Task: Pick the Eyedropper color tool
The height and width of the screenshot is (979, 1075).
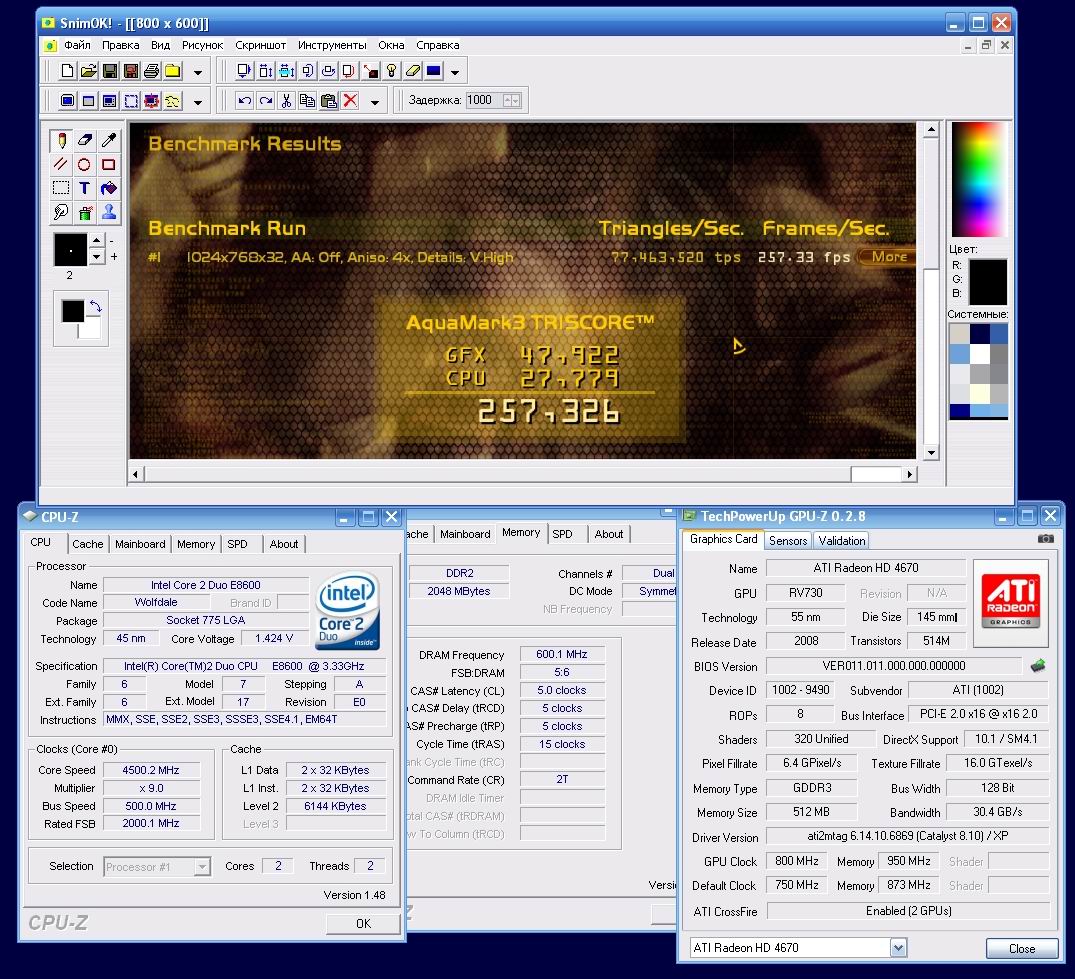Action: pyautogui.click(x=108, y=141)
